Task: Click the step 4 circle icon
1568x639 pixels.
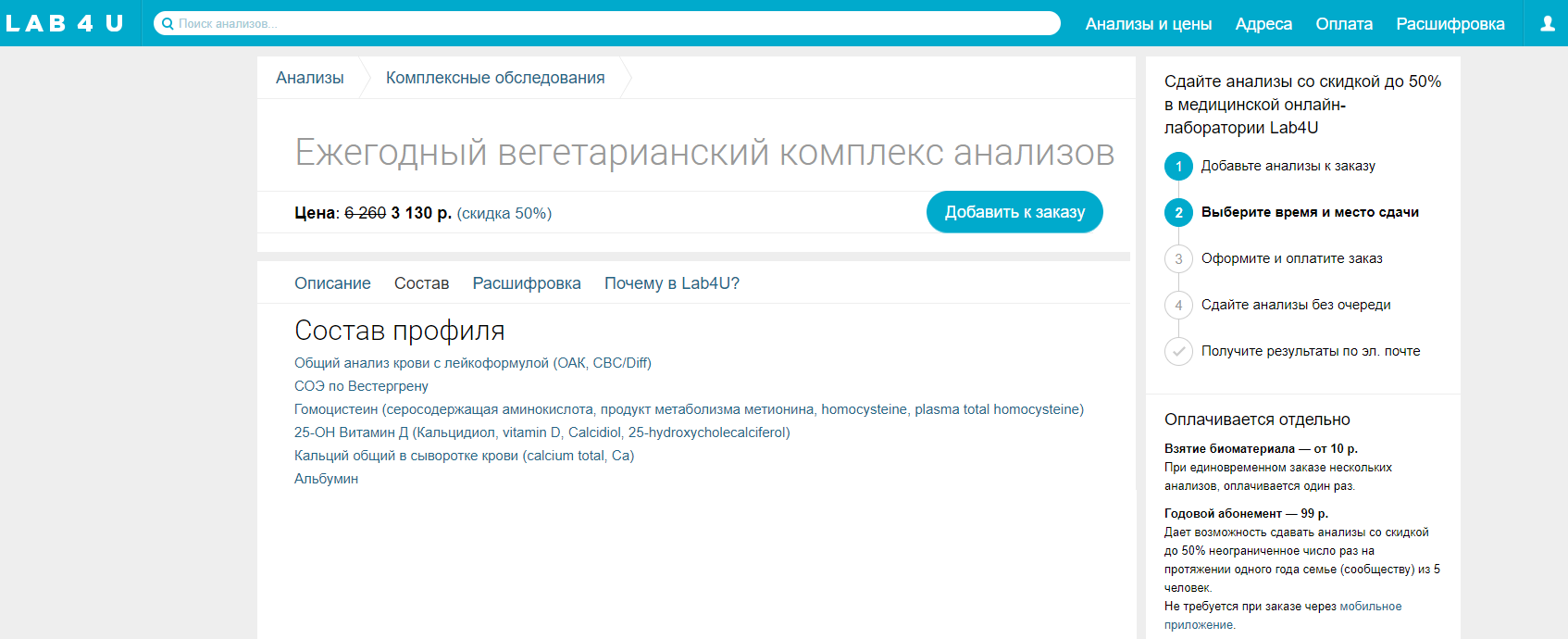Action: pyautogui.click(x=1178, y=305)
